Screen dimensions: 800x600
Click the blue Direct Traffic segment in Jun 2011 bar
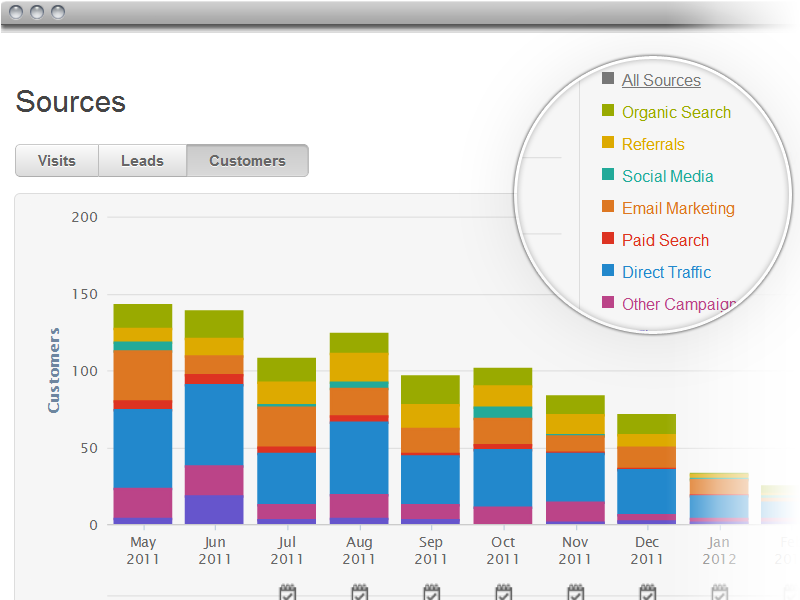coord(214,424)
